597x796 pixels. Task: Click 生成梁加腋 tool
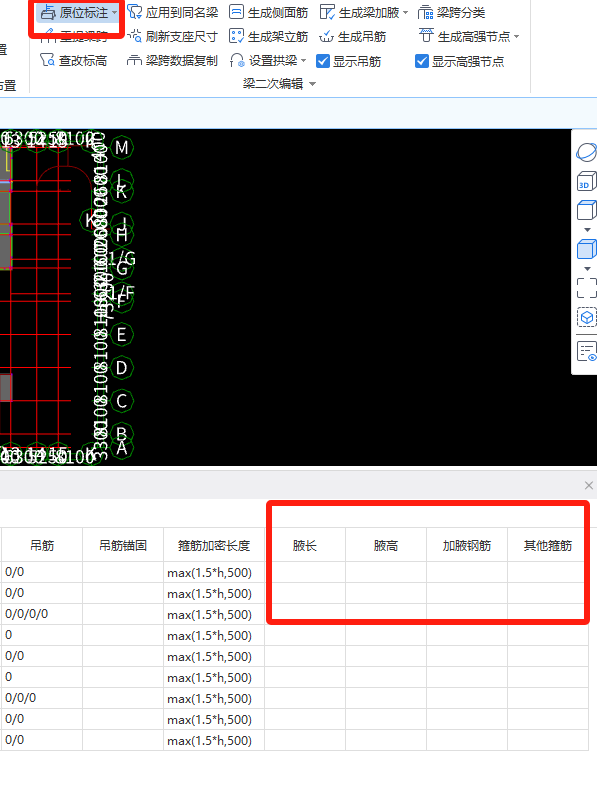click(359, 12)
